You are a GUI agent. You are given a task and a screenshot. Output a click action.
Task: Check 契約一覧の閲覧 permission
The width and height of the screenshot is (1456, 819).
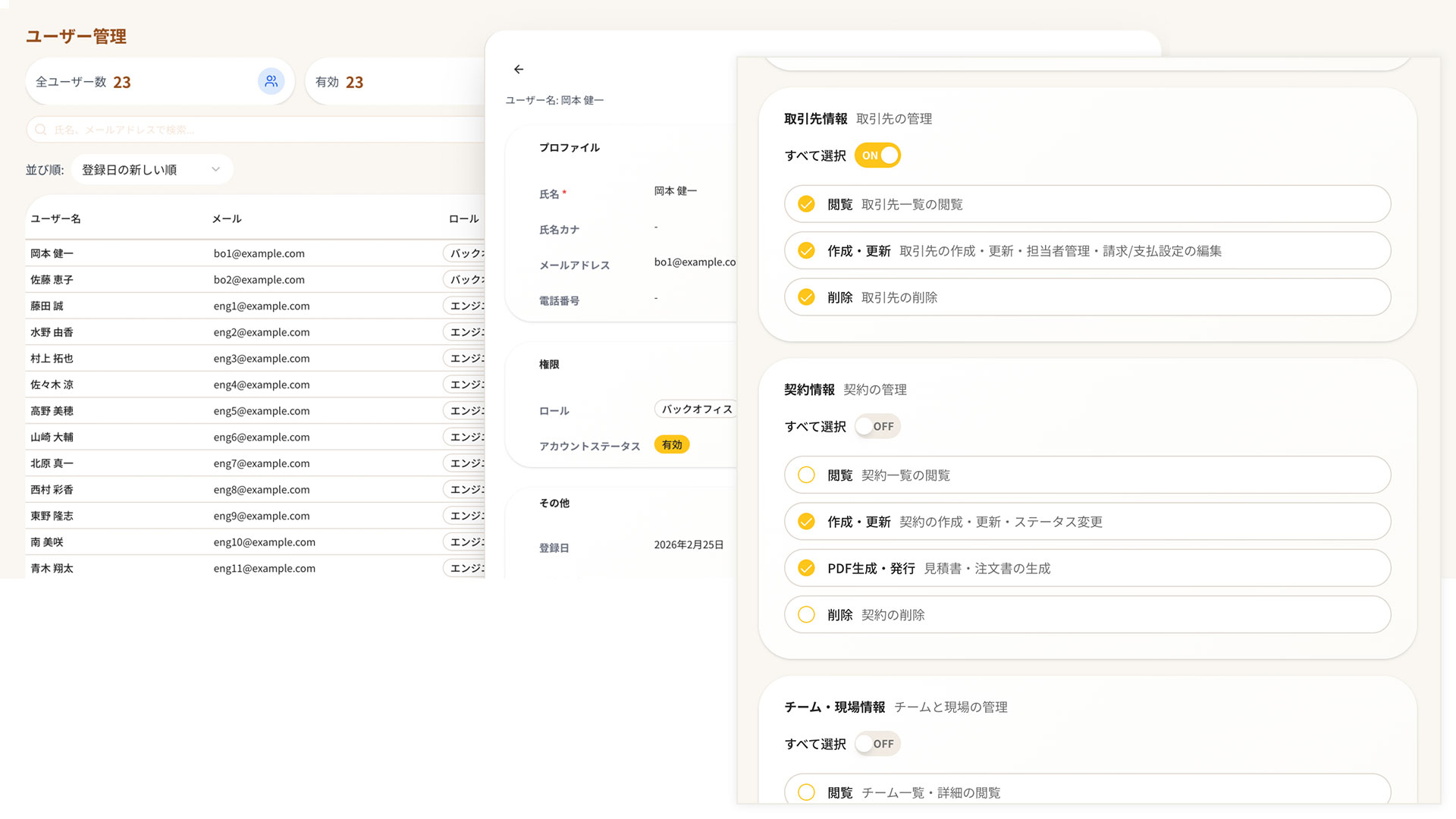coord(806,475)
